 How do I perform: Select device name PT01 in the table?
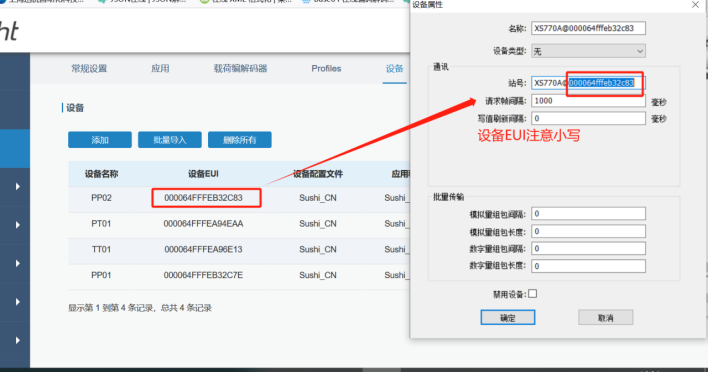pyautogui.click(x=101, y=223)
